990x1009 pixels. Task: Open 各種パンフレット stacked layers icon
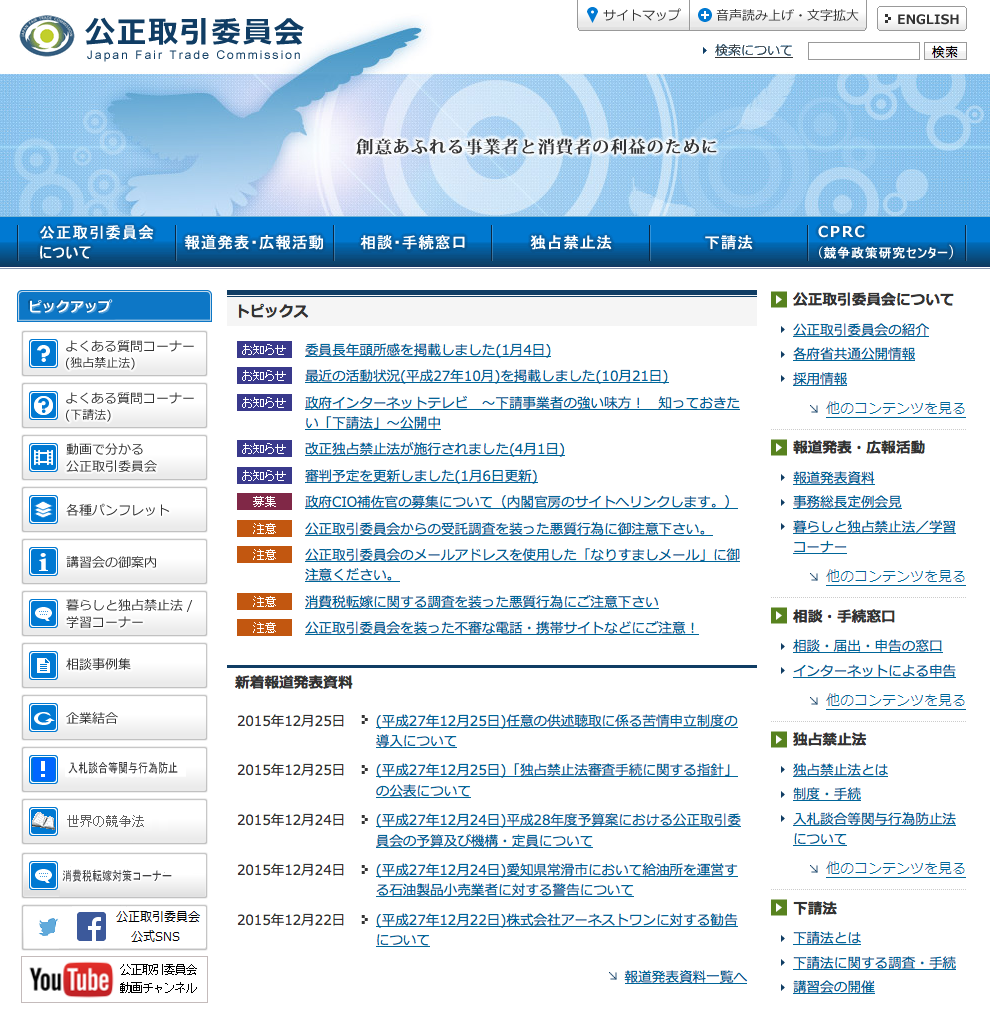43,510
